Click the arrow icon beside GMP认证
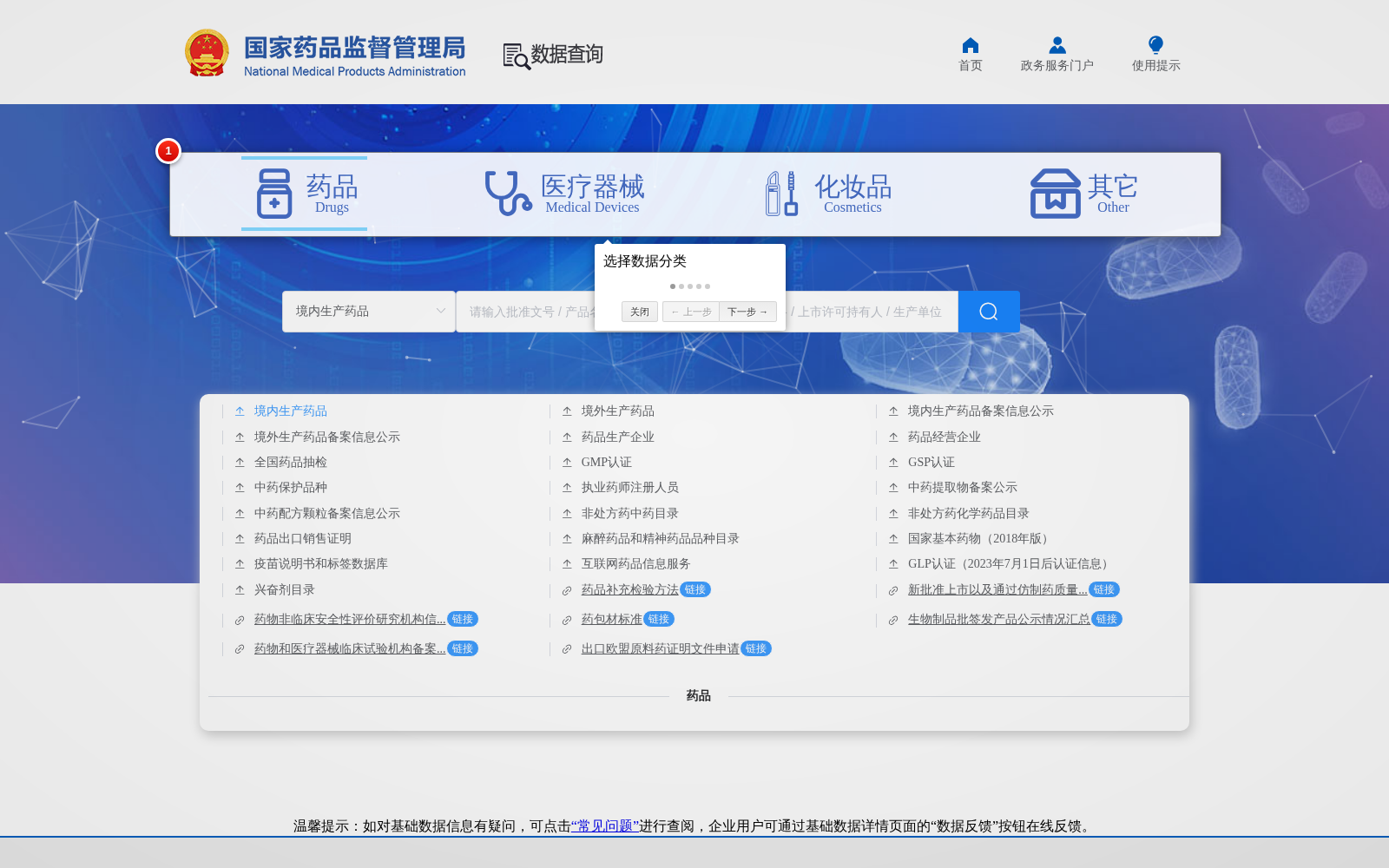Viewport: 1389px width, 868px height. pyautogui.click(x=567, y=463)
